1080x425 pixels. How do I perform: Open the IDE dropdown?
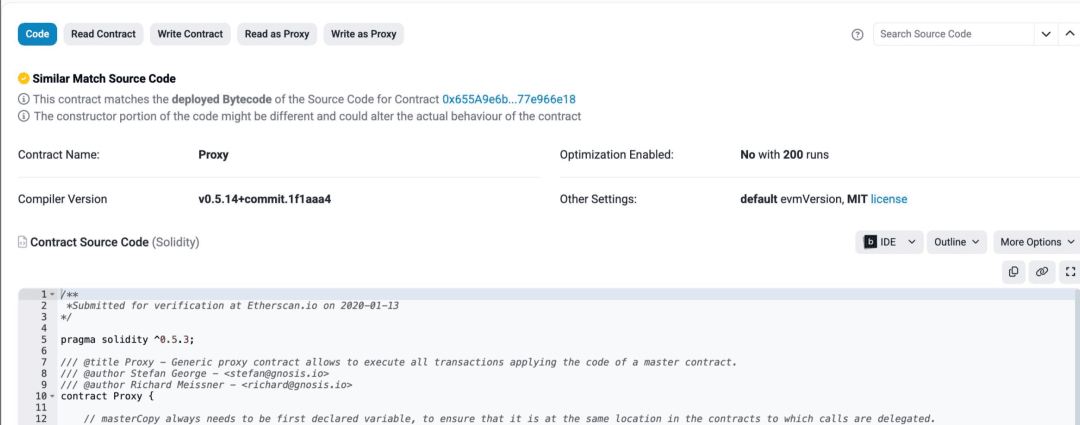tap(889, 242)
